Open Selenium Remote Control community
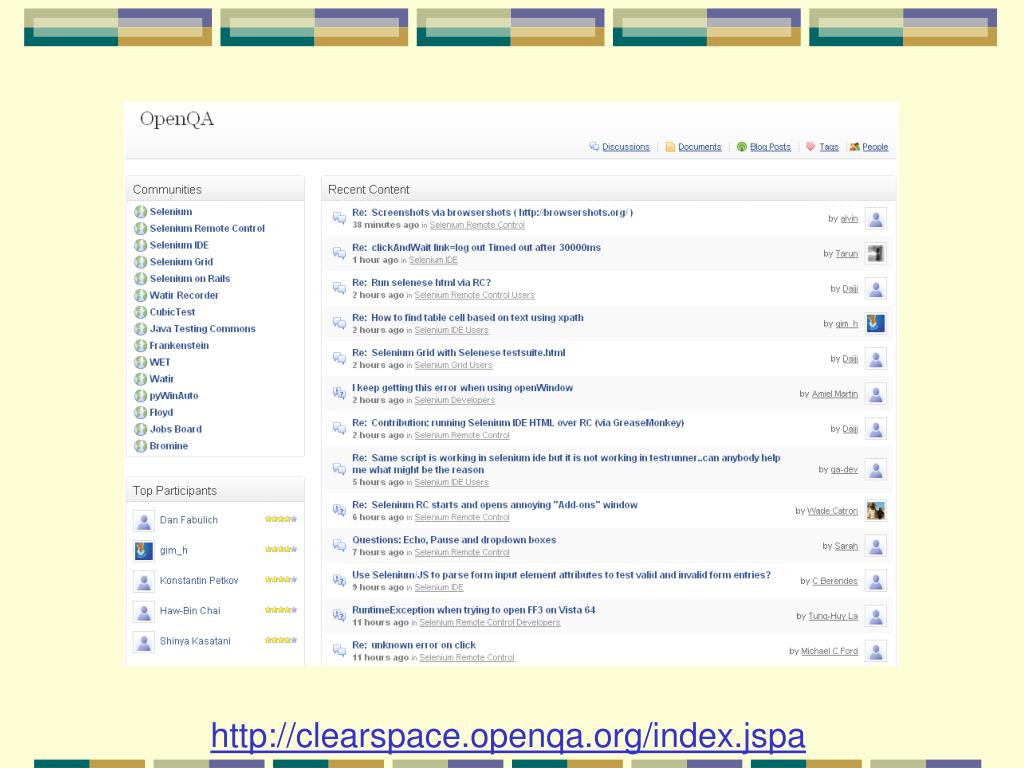The width and height of the screenshot is (1024, 768). tap(207, 229)
